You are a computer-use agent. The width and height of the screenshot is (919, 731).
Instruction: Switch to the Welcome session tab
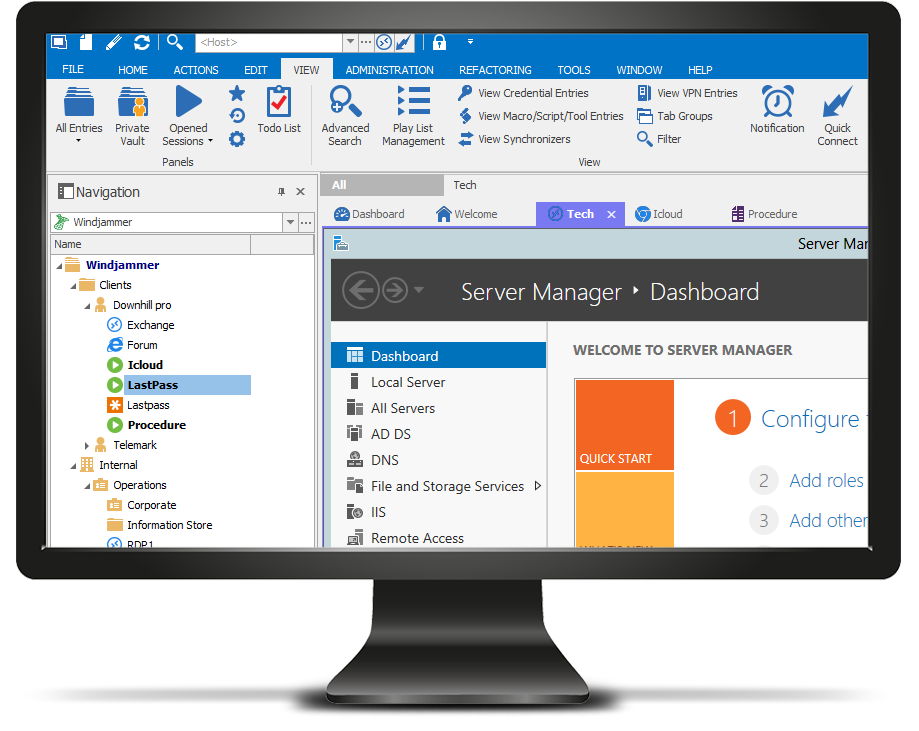coord(467,214)
